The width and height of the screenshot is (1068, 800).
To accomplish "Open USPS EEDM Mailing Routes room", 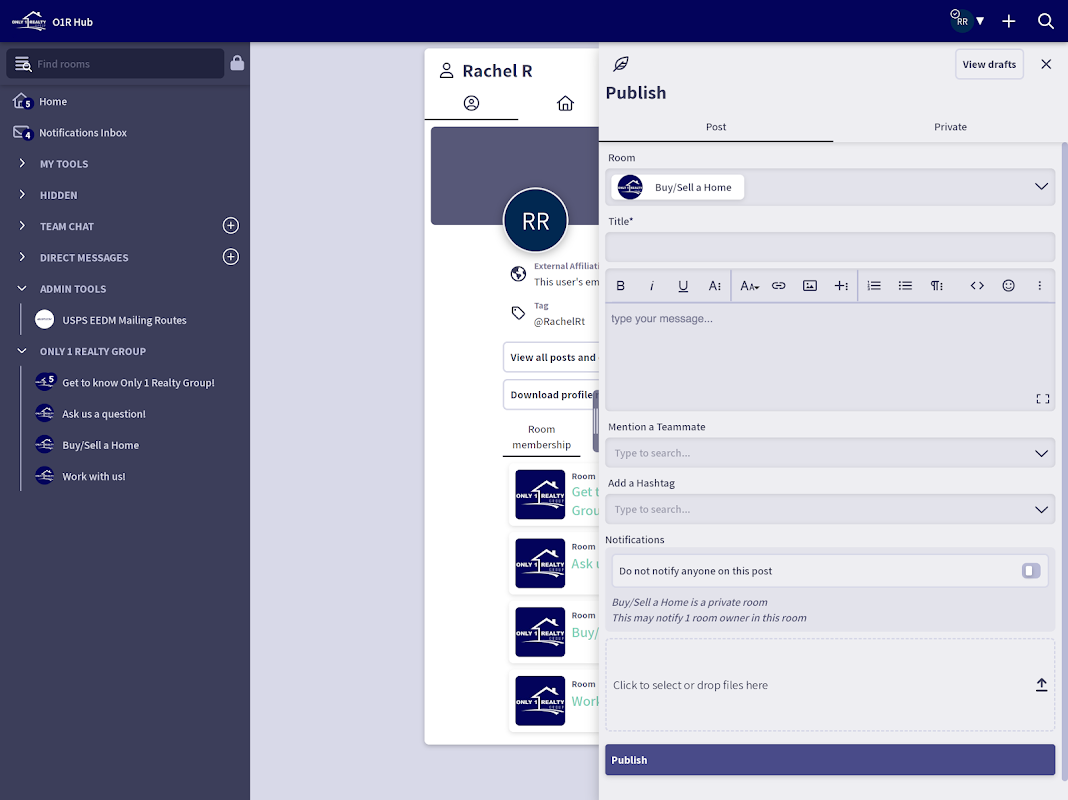I will click(124, 320).
